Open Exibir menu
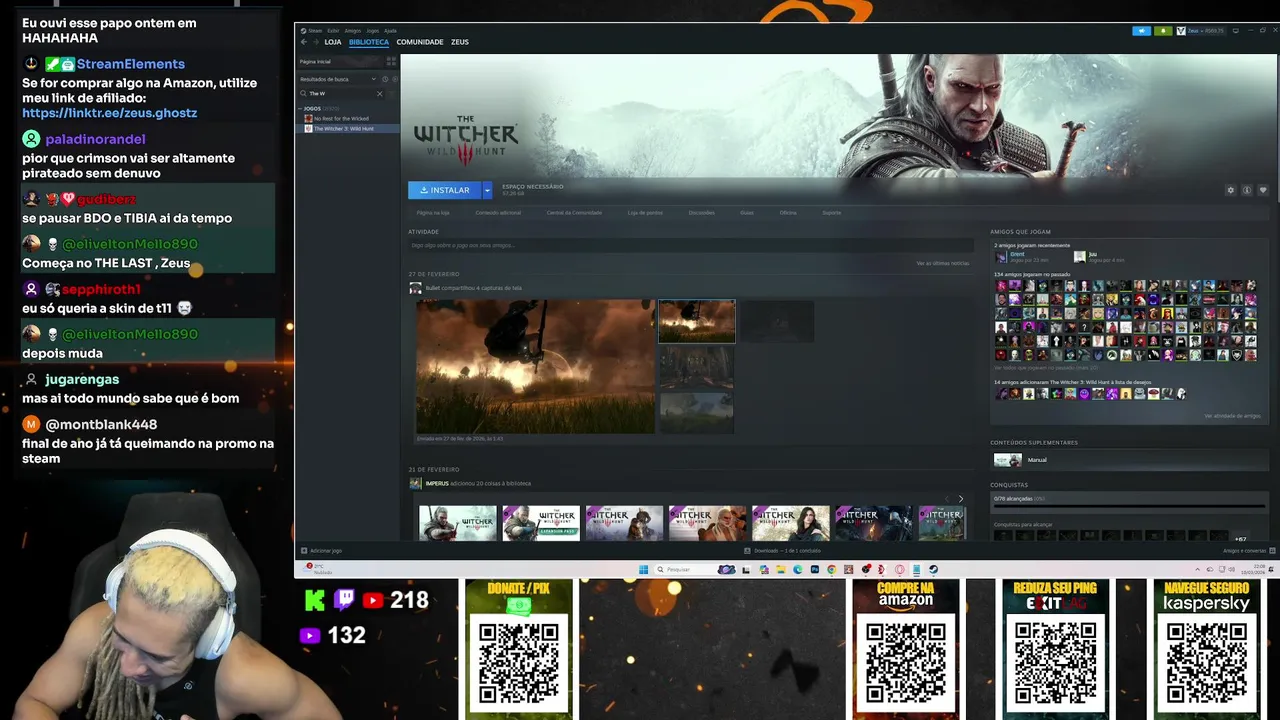Screen dimensions: 1280x720 [333, 30]
